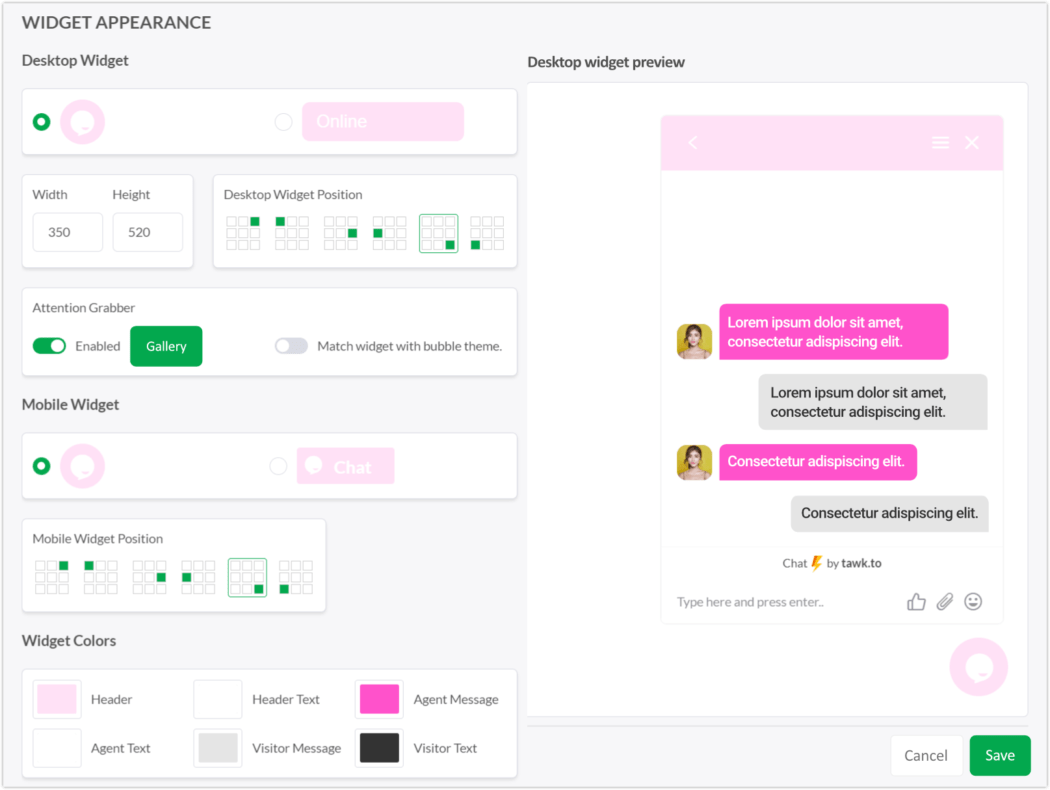Viewport: 1050px width, 790px height.
Task: Click the first agent avatar in preview
Action: (694, 341)
